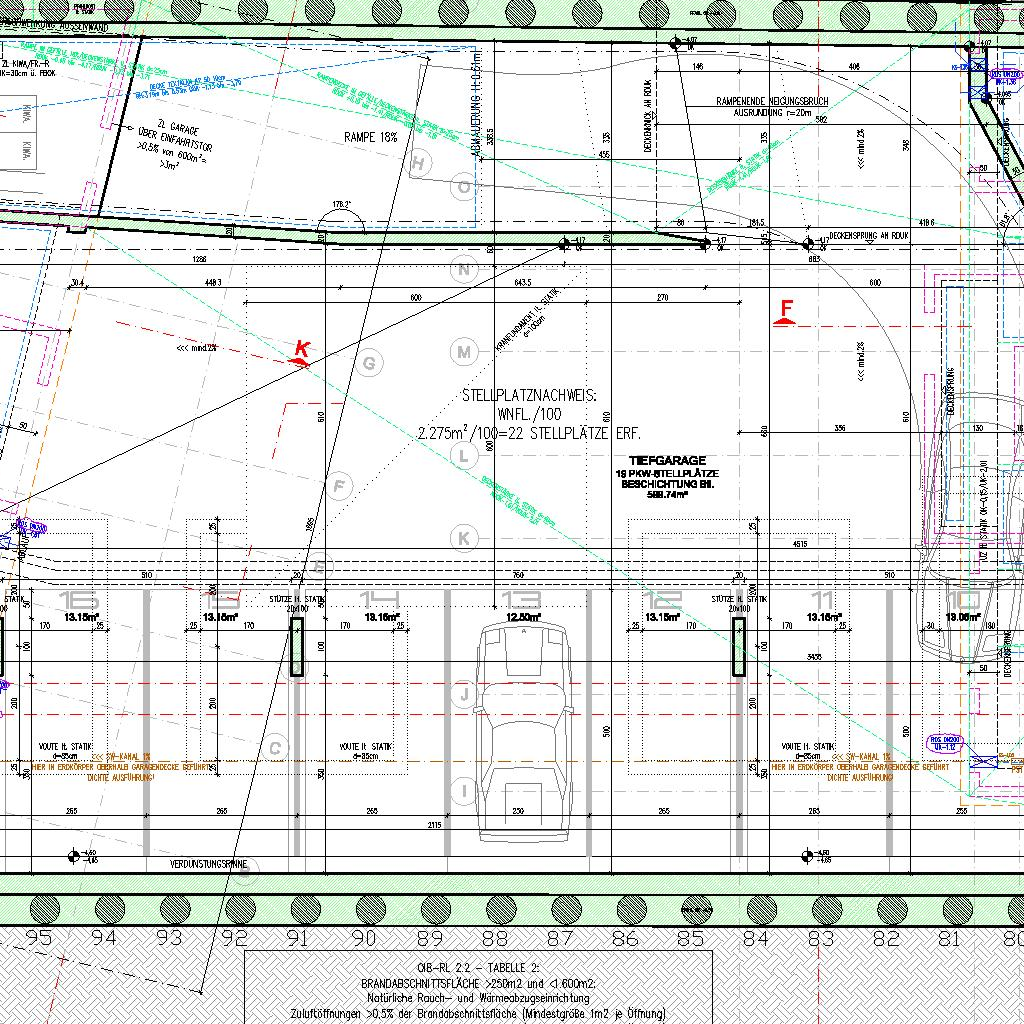Click the 'RAMPE 18%' label

370,137
